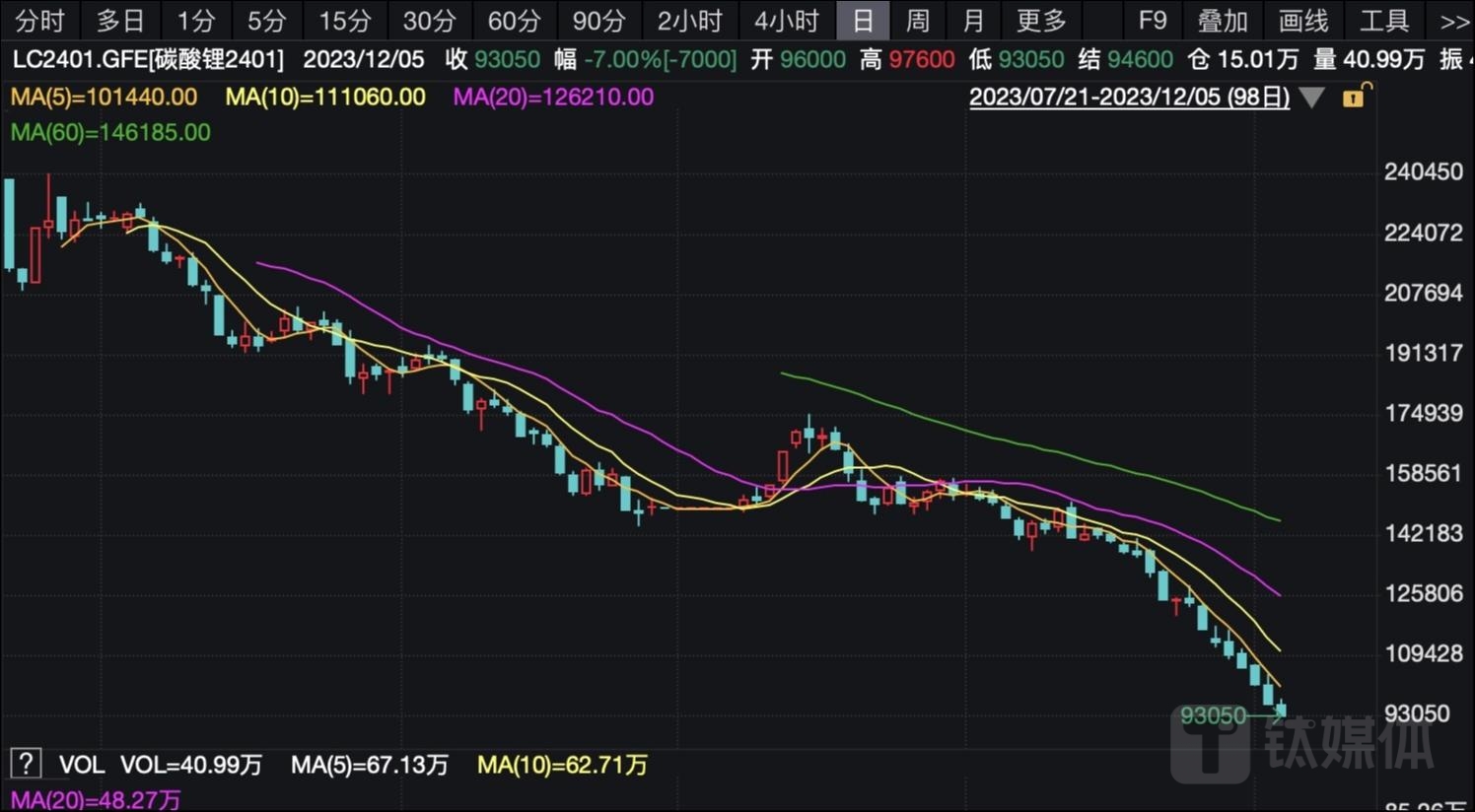
Task: Switch to 60分 interval chart
Action: click(514, 21)
